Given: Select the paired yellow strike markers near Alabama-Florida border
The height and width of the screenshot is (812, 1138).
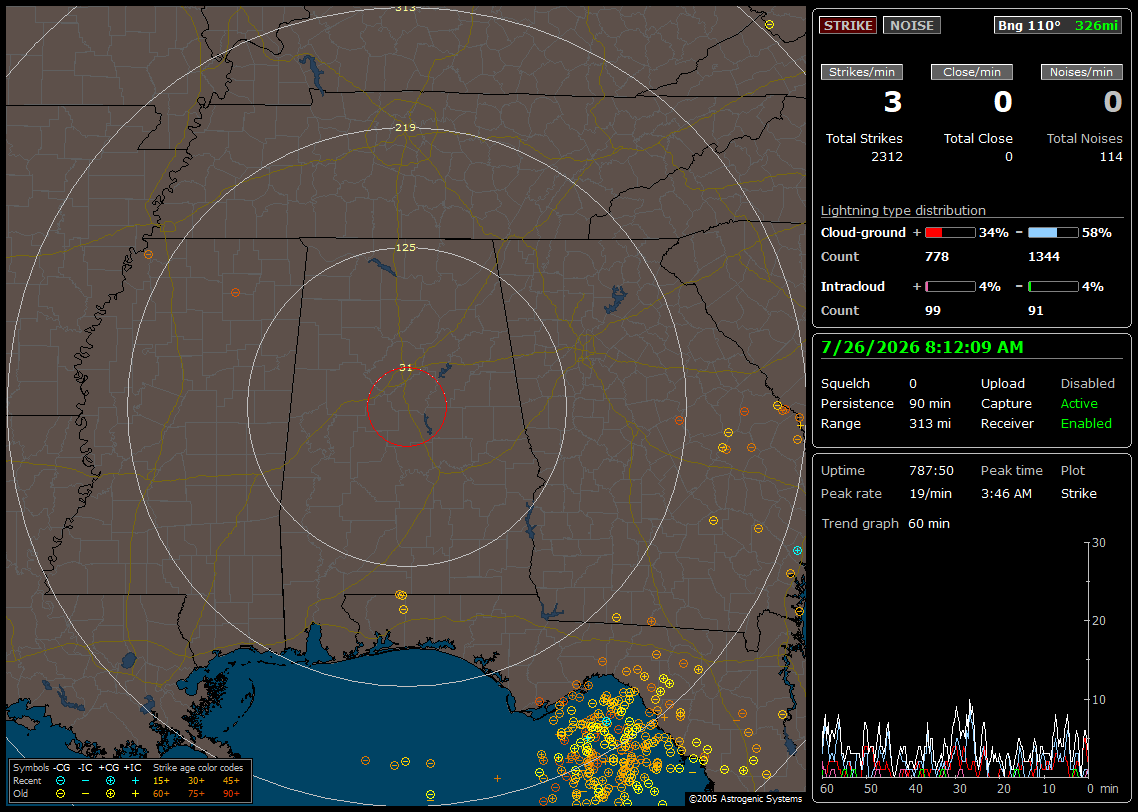Looking at the screenshot, I should tap(401, 595).
